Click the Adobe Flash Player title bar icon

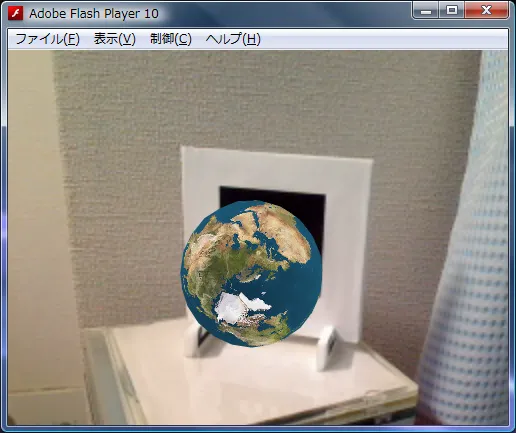[16, 13]
